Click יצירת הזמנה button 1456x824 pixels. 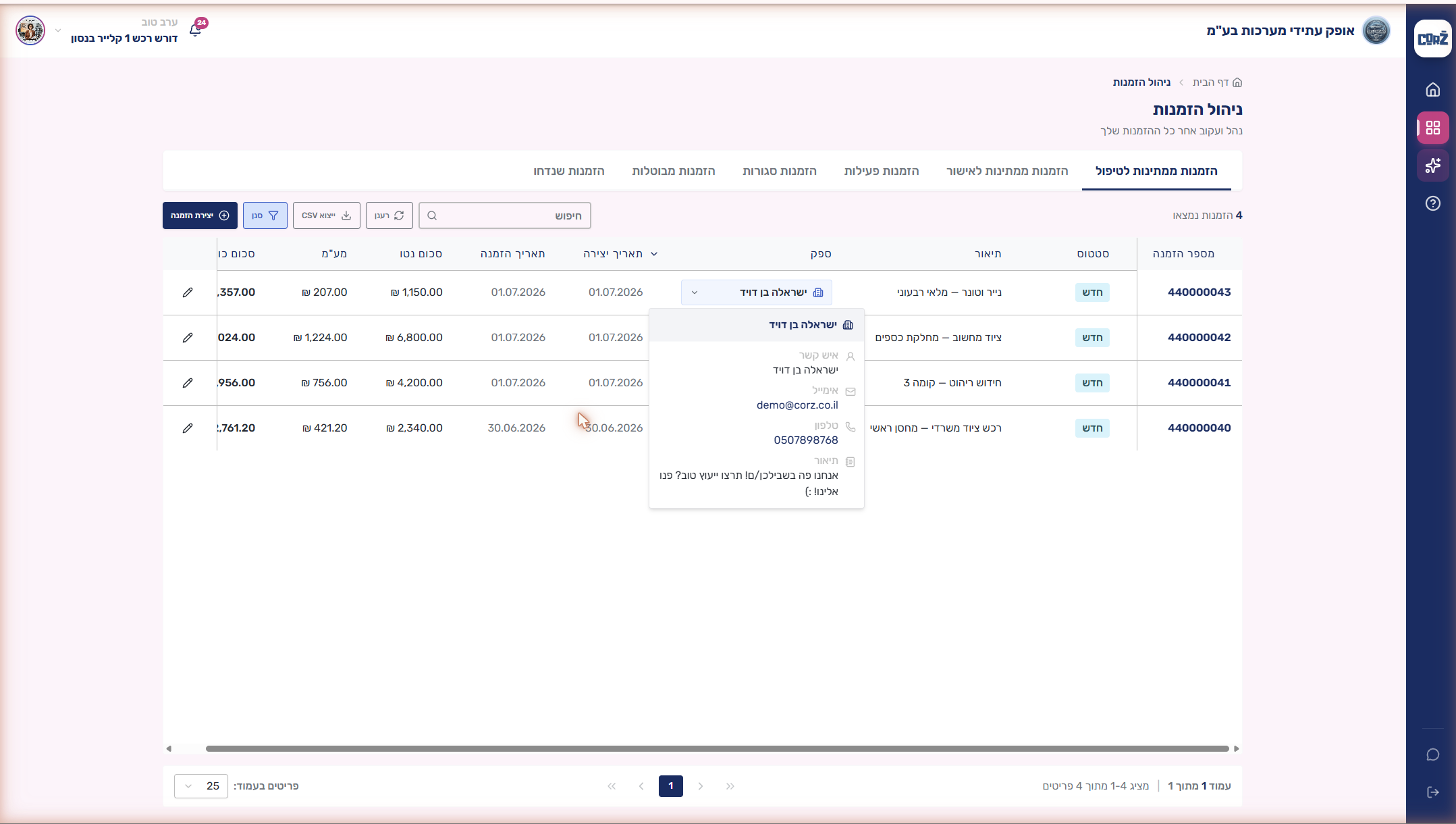pos(200,215)
